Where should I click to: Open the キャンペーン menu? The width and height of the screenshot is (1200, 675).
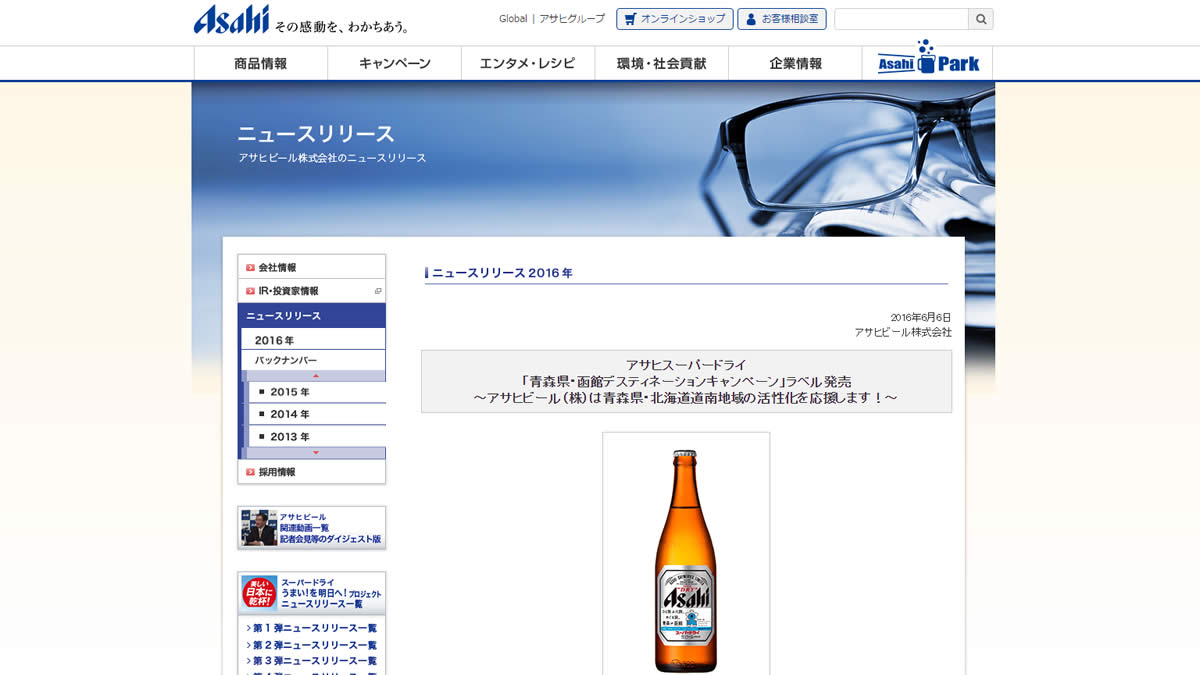click(x=394, y=63)
